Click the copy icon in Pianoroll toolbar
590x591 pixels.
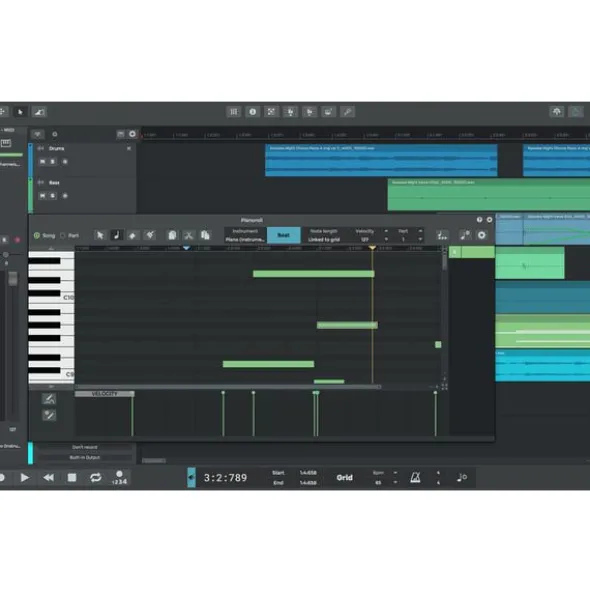tap(205, 235)
